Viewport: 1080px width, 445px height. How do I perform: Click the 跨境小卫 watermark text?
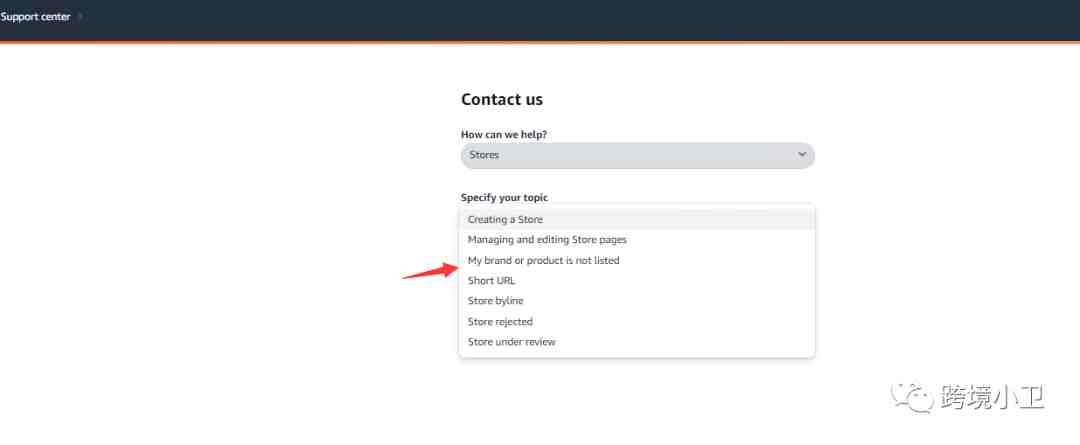992,398
